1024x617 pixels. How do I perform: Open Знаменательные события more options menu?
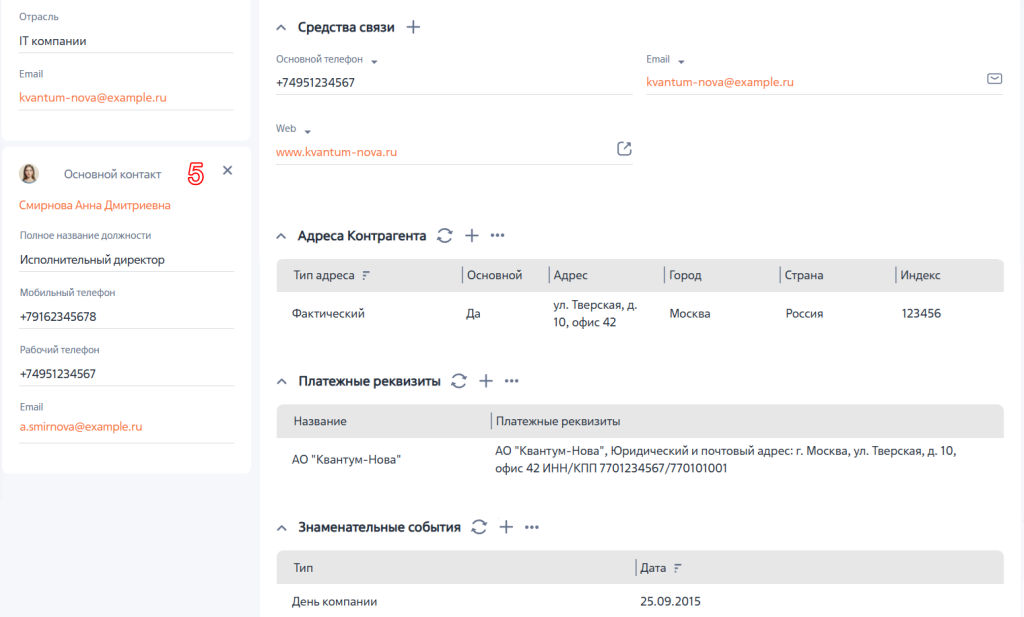click(x=532, y=527)
